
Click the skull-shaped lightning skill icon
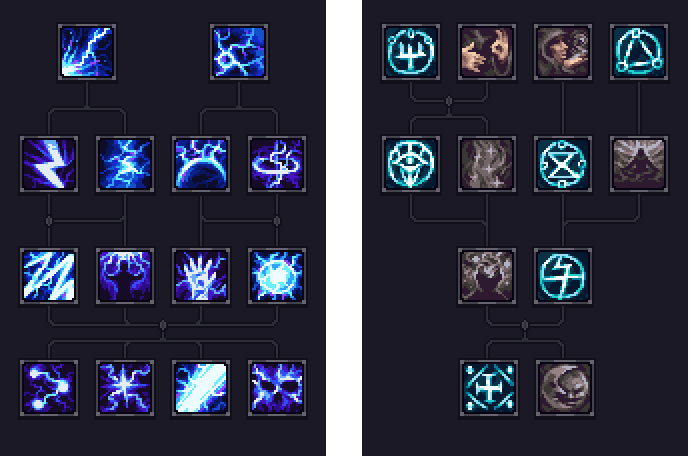tap(277, 388)
